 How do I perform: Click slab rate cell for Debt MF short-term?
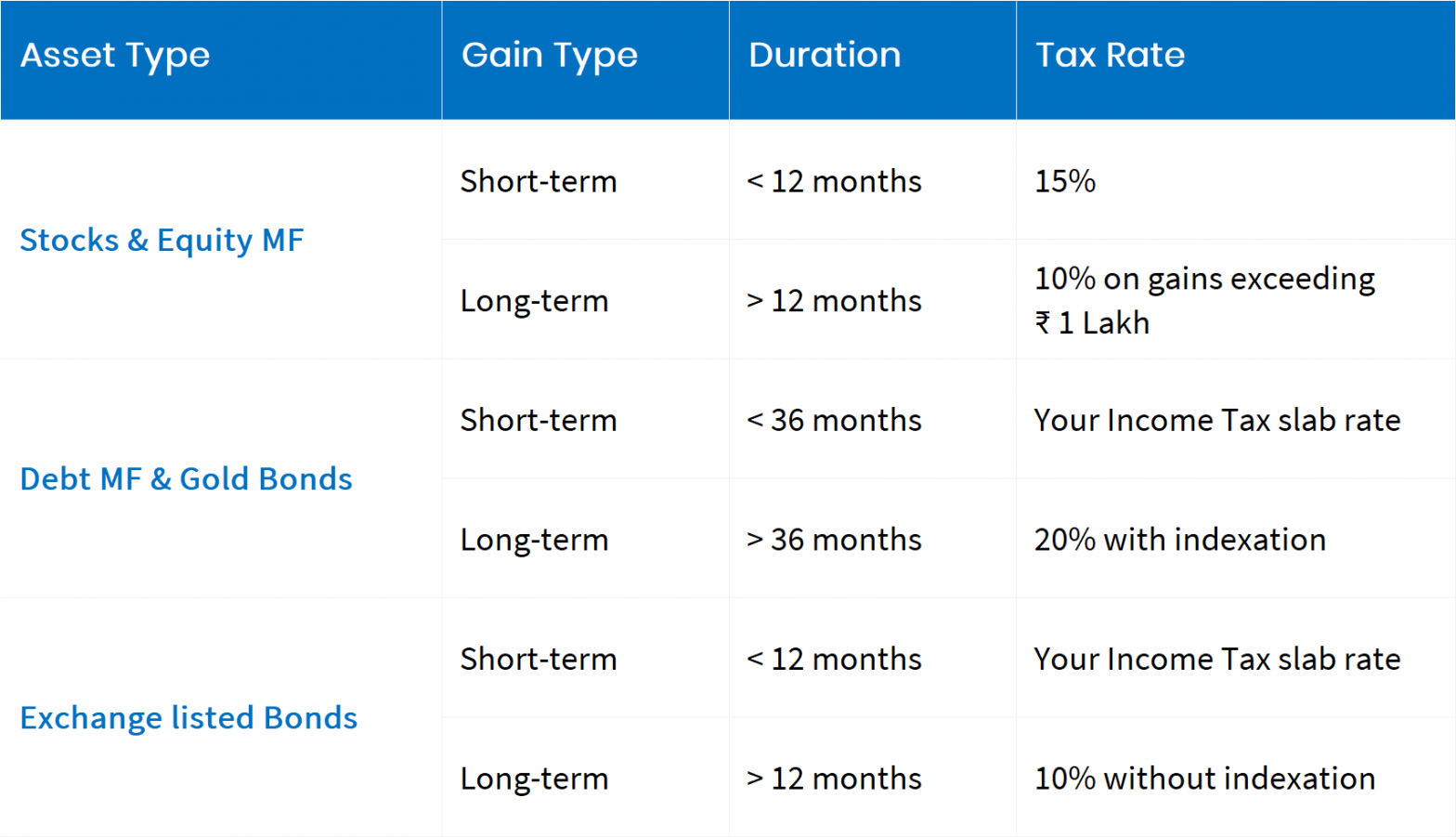coord(1216,420)
